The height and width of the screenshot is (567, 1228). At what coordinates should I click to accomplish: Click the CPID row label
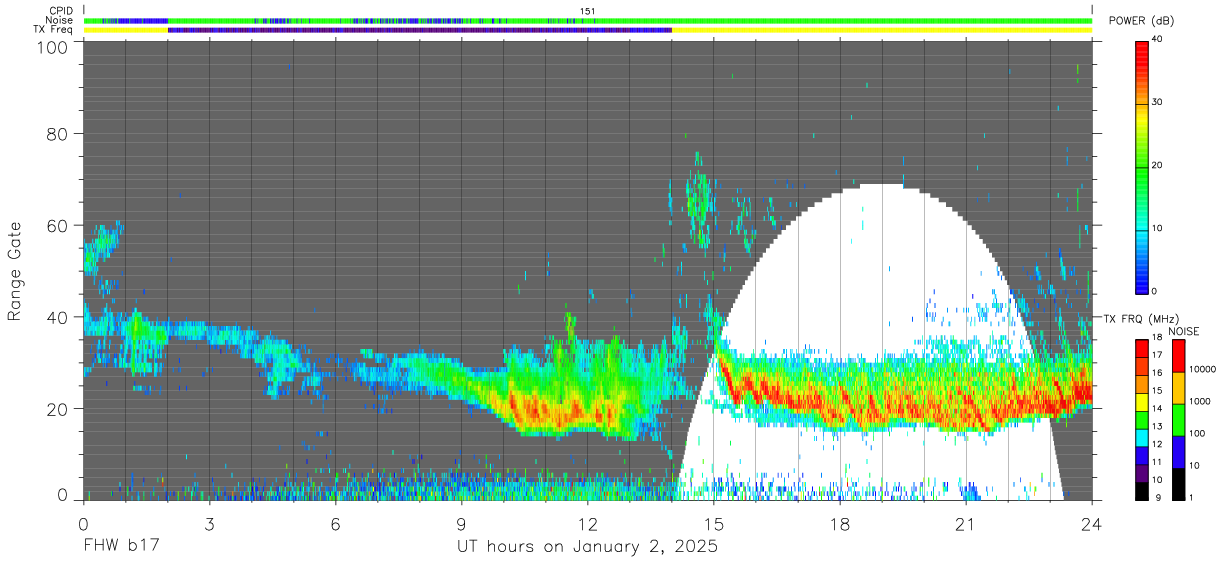point(61,11)
